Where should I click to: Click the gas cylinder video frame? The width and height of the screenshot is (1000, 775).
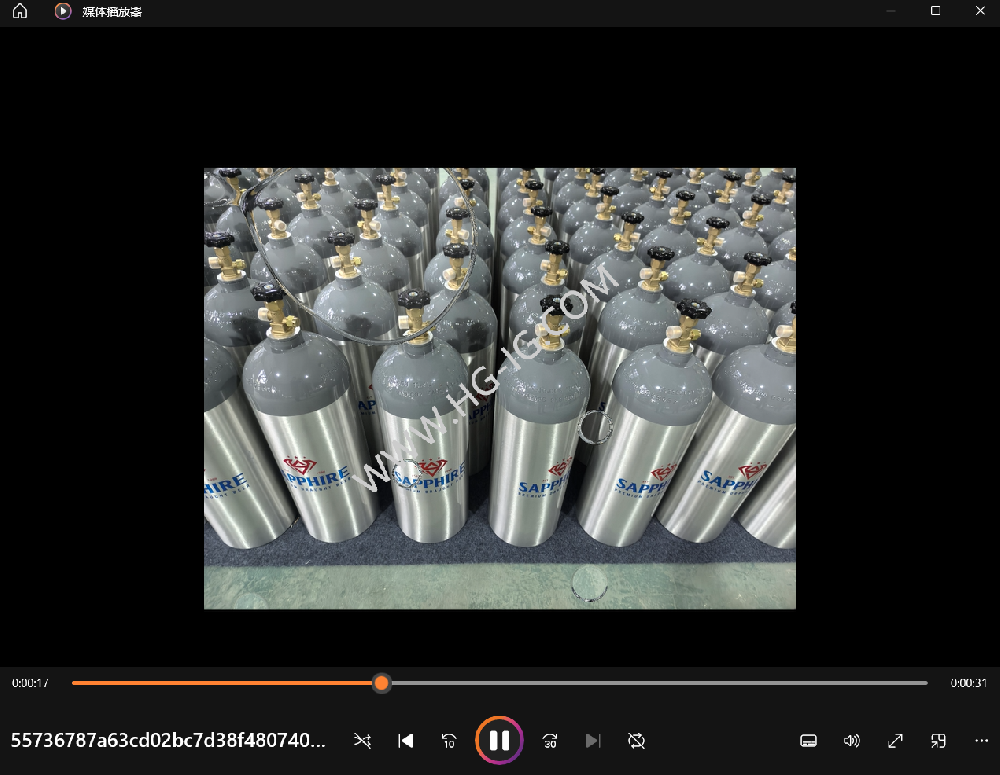(500, 388)
